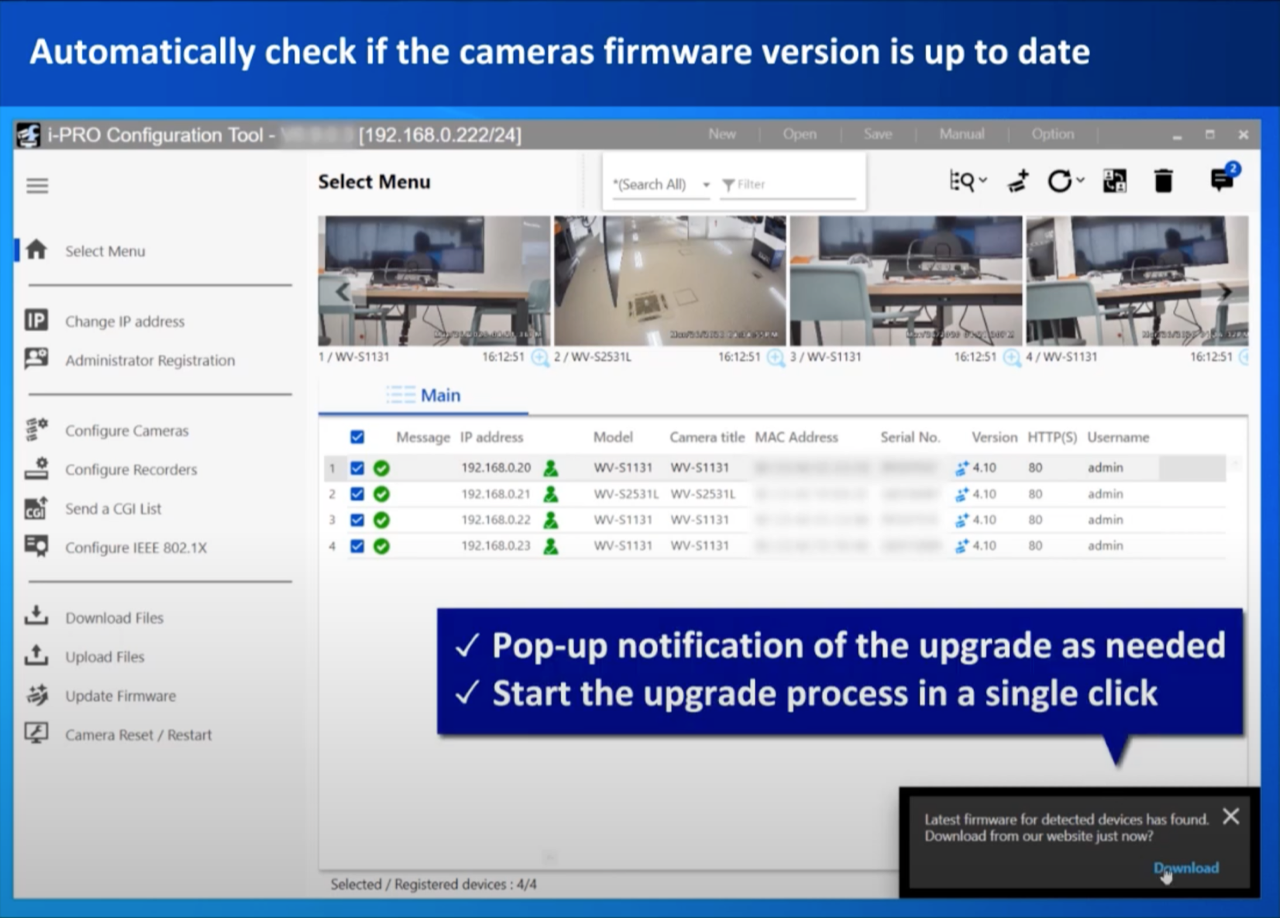The height and width of the screenshot is (918, 1280).
Task: Open Camera Reset / Restart
Action: tap(138, 735)
